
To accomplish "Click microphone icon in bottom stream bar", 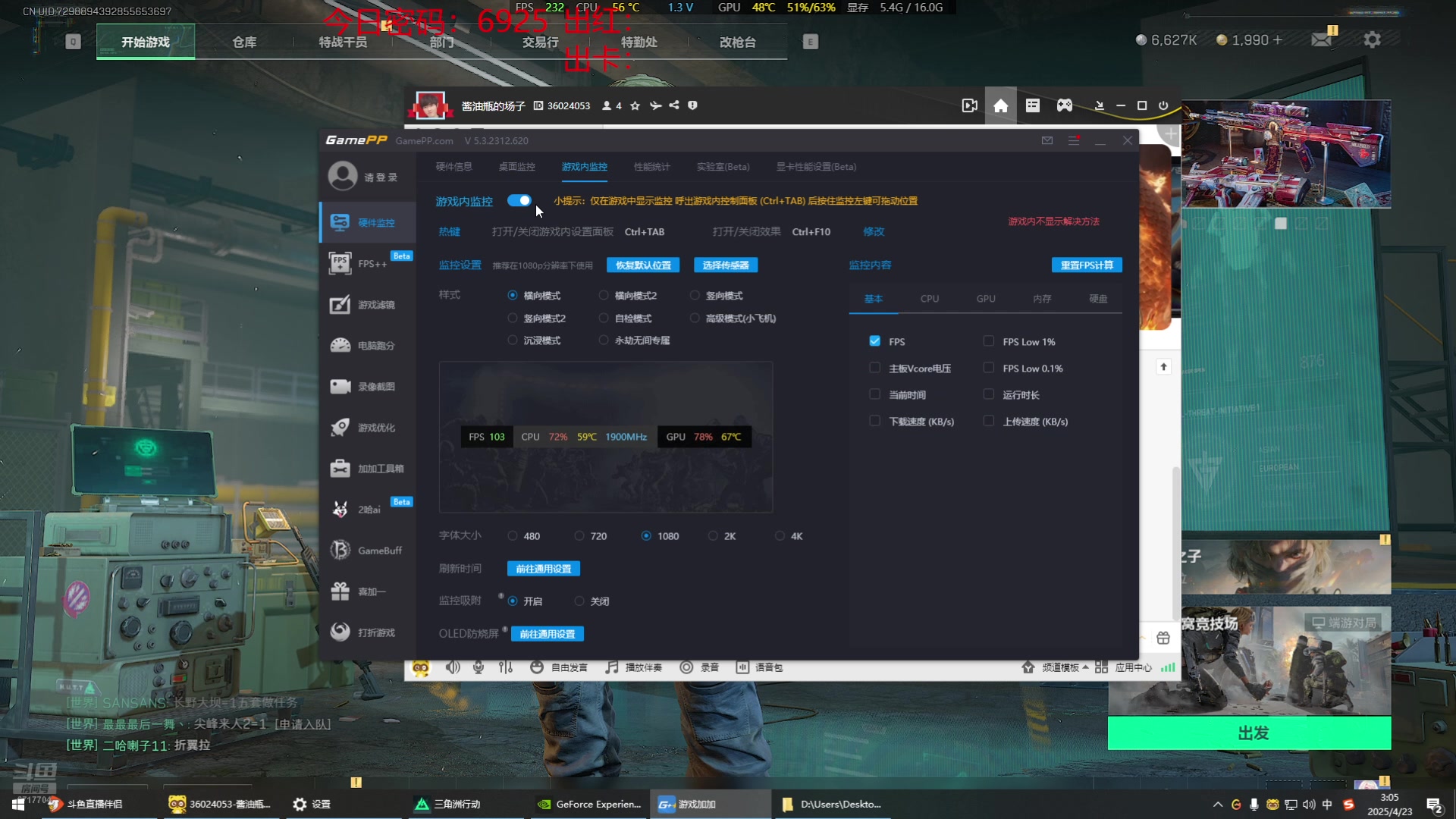I will click(x=479, y=667).
